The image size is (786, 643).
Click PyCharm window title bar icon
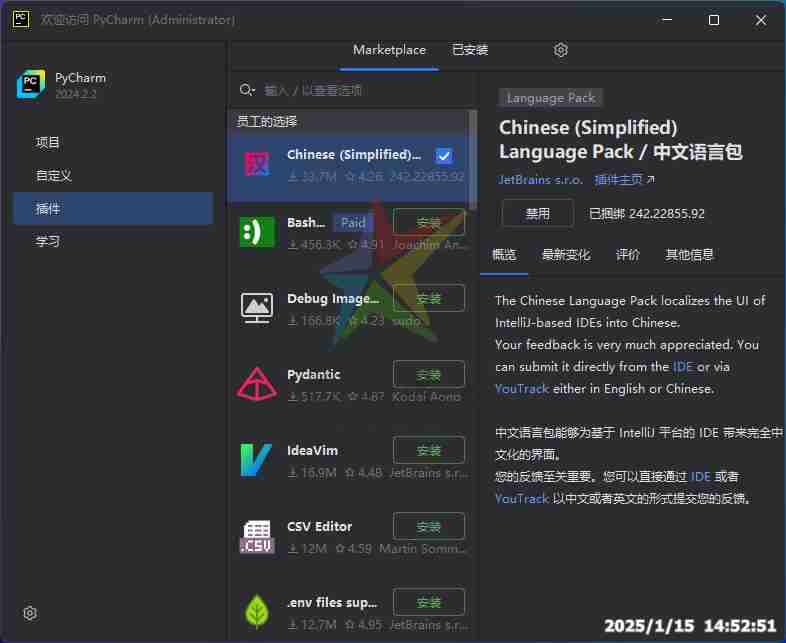pyautogui.click(x=21, y=20)
